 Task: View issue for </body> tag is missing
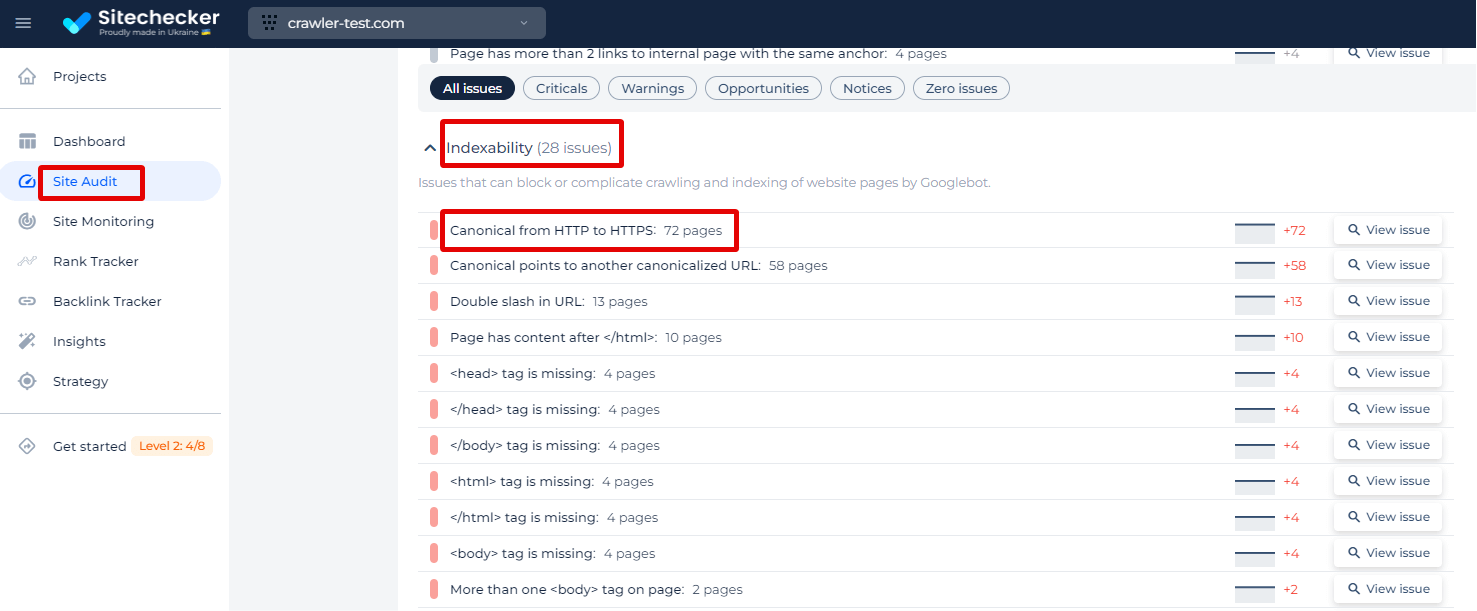point(1388,445)
